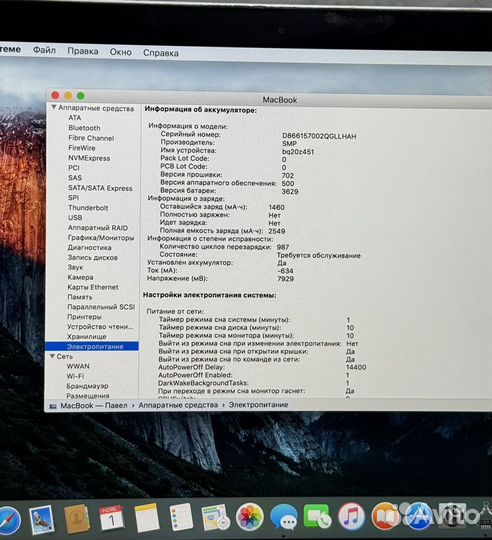
Task: Minimize window with yellow button
Action: coord(68,95)
